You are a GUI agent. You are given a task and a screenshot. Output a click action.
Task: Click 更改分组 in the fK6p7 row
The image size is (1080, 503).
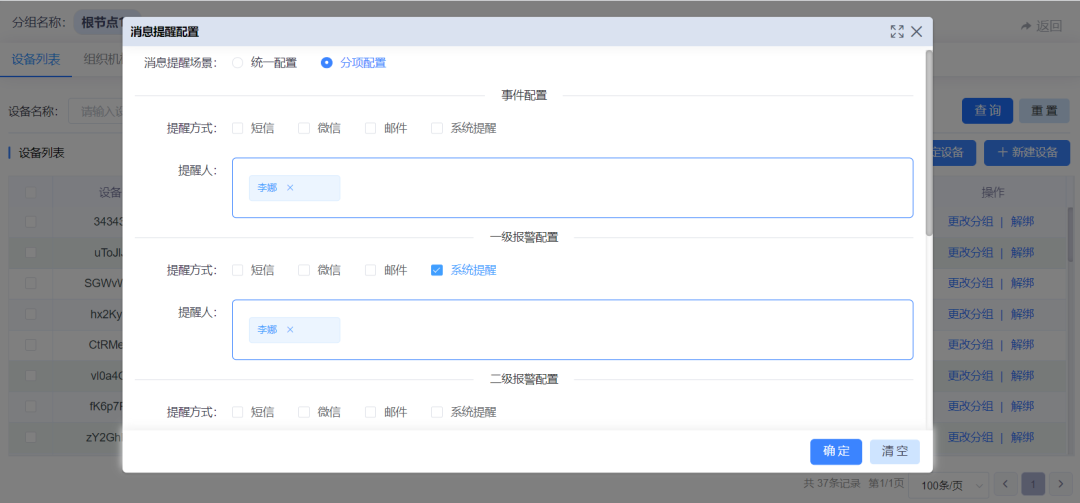click(970, 406)
